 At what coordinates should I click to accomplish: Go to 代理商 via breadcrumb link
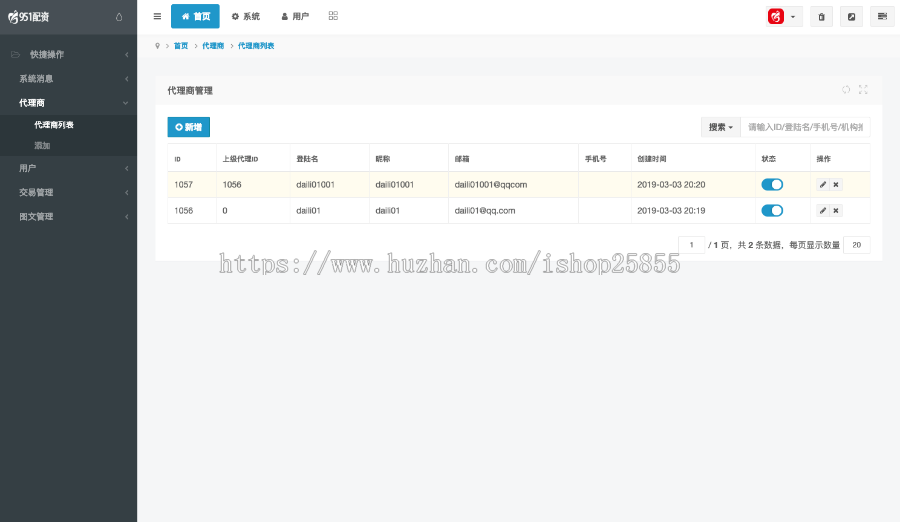213,46
